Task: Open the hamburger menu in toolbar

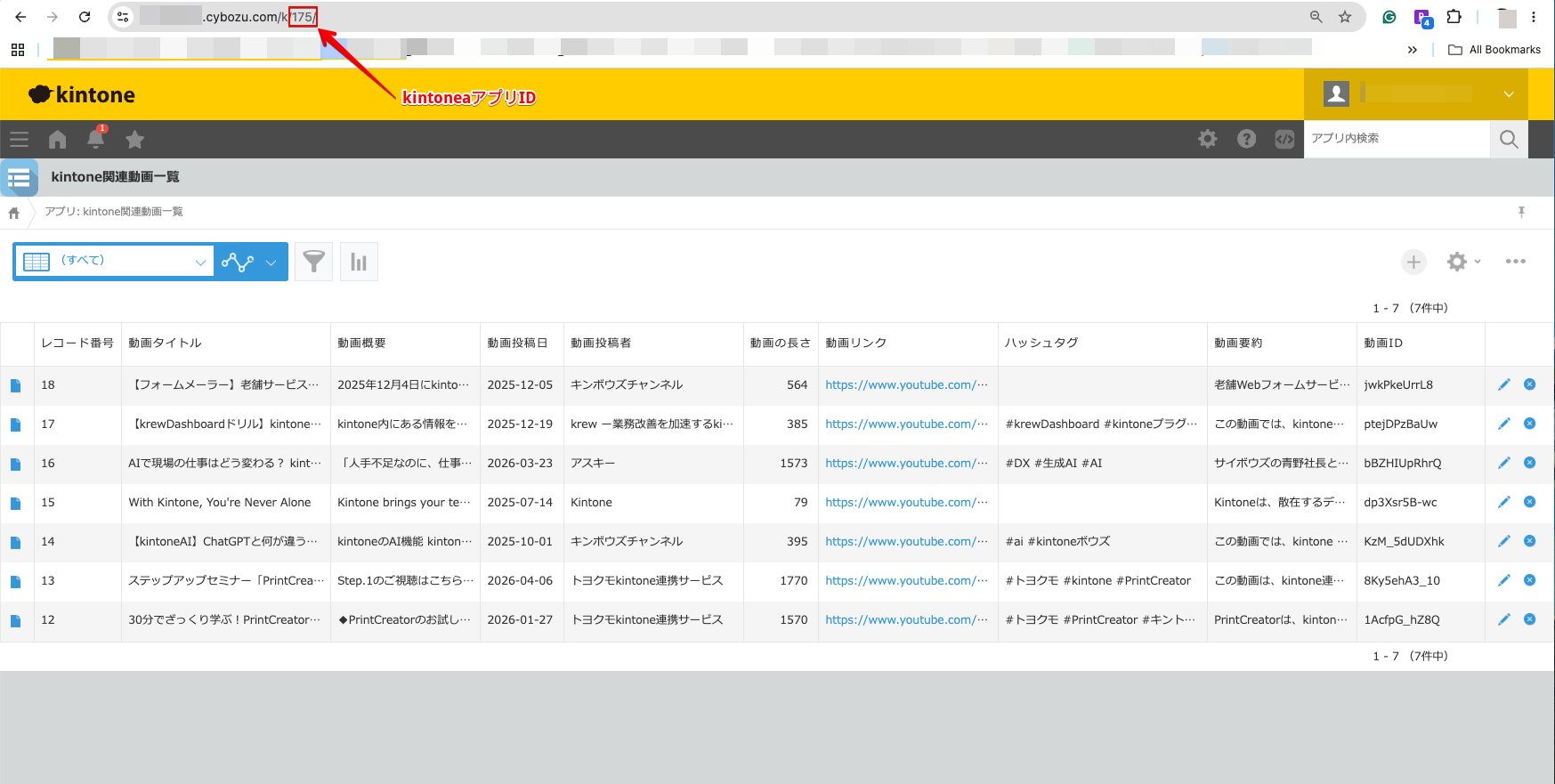Action: tap(20, 140)
